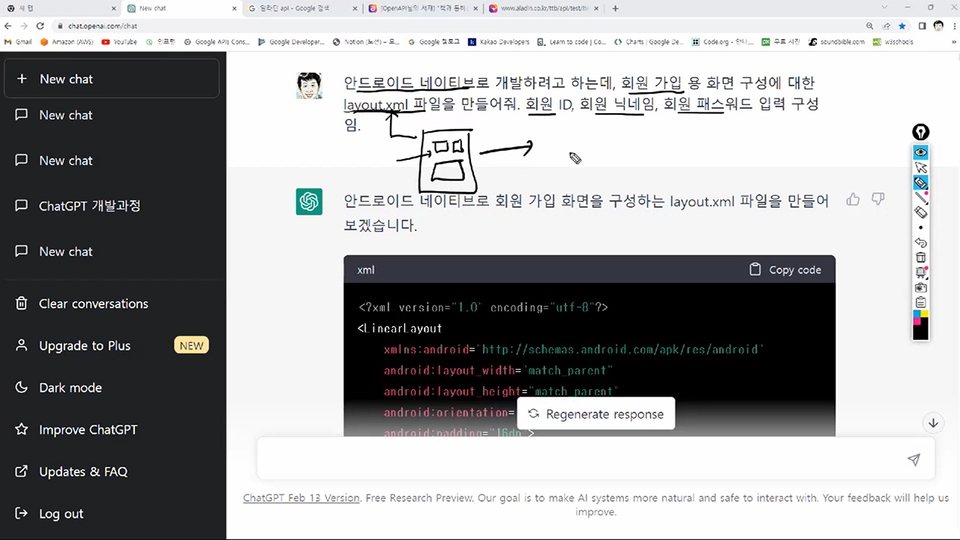Viewport: 960px width, 540px height.
Task: Click the thumbs down icon on the response
Action: pos(878,200)
